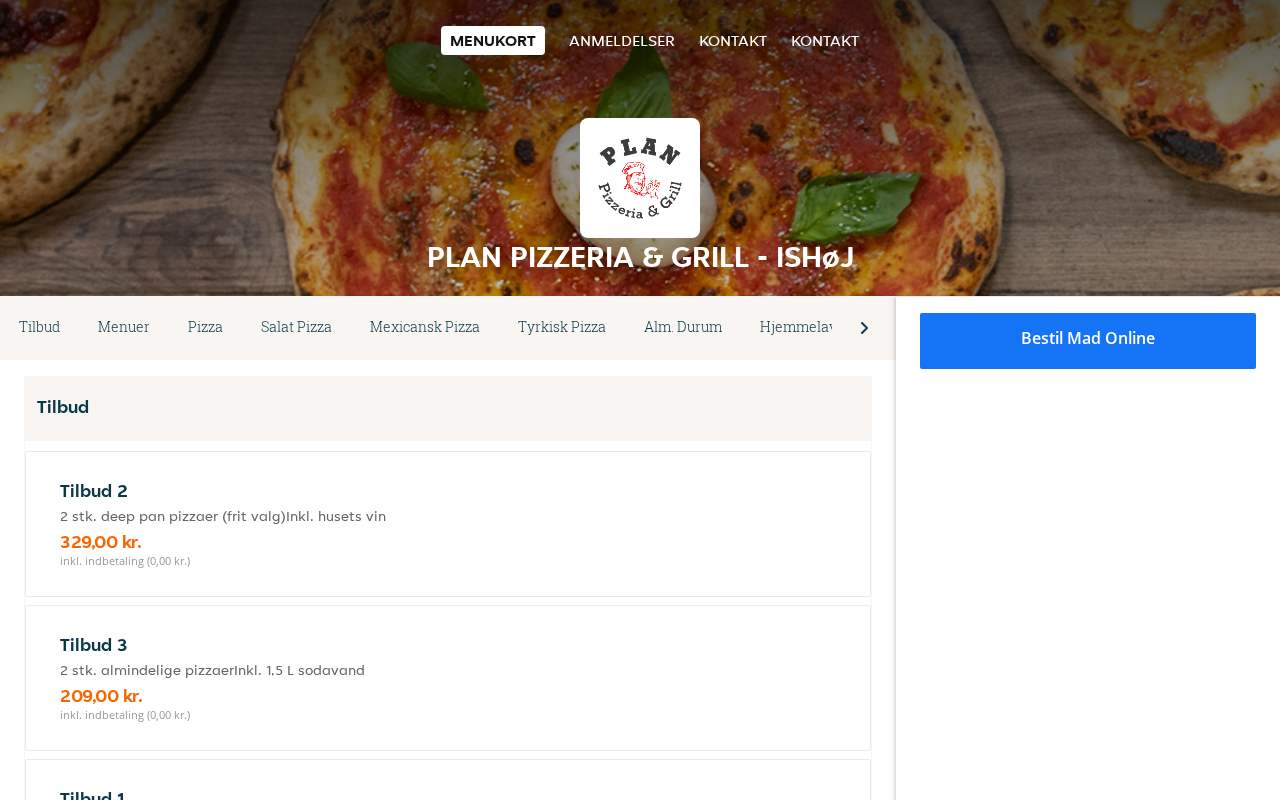Open the last KONTAKT link in header
The image size is (1280, 800).
pyautogui.click(x=825, y=41)
